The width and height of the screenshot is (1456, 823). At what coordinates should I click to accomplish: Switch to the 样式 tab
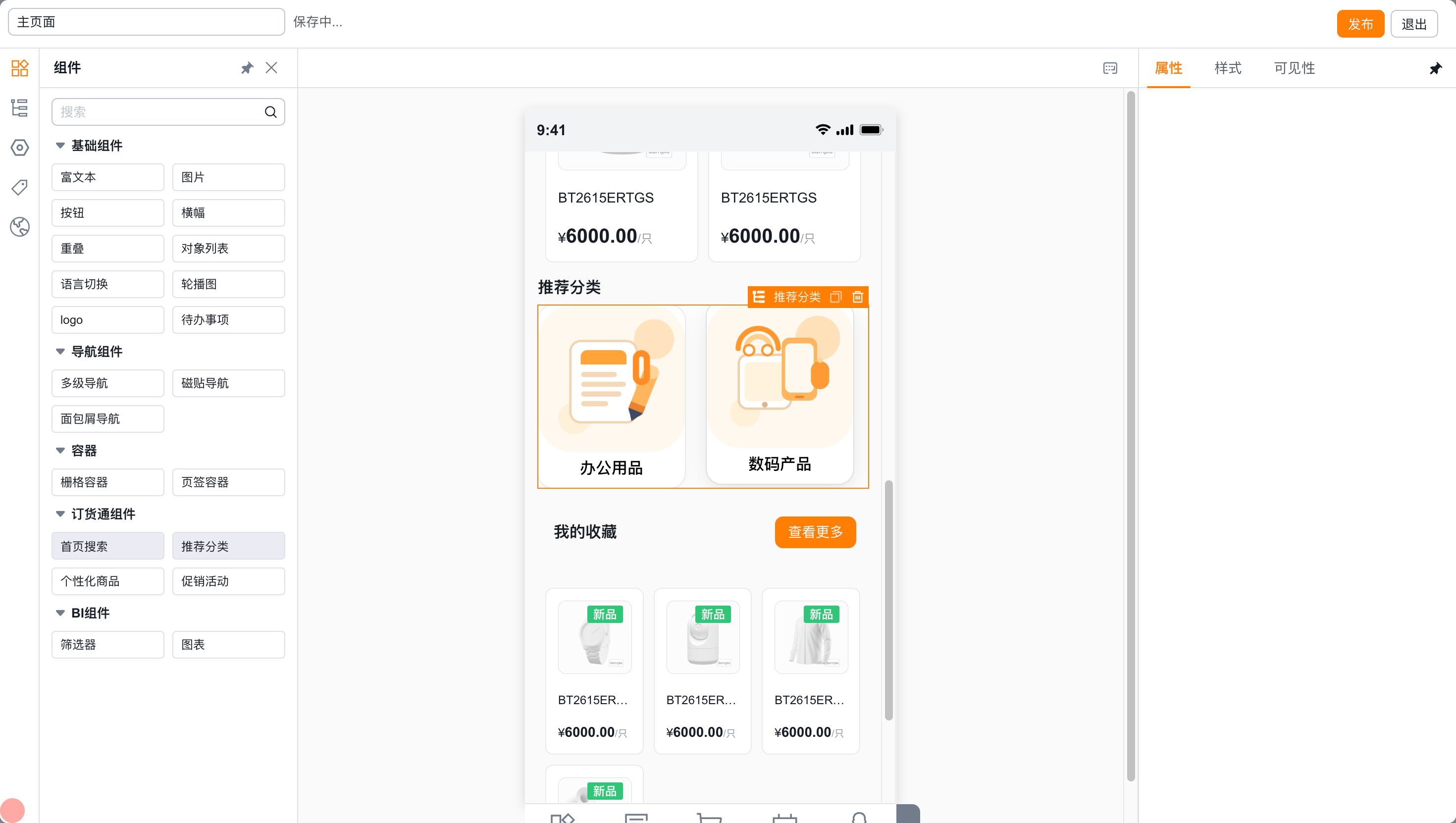click(x=1228, y=68)
